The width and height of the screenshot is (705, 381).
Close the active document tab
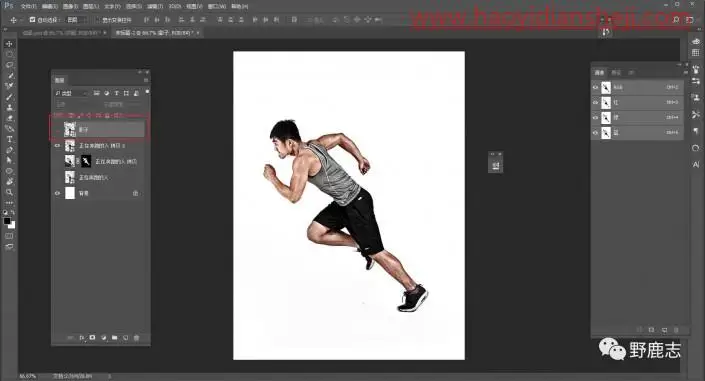tap(198, 33)
